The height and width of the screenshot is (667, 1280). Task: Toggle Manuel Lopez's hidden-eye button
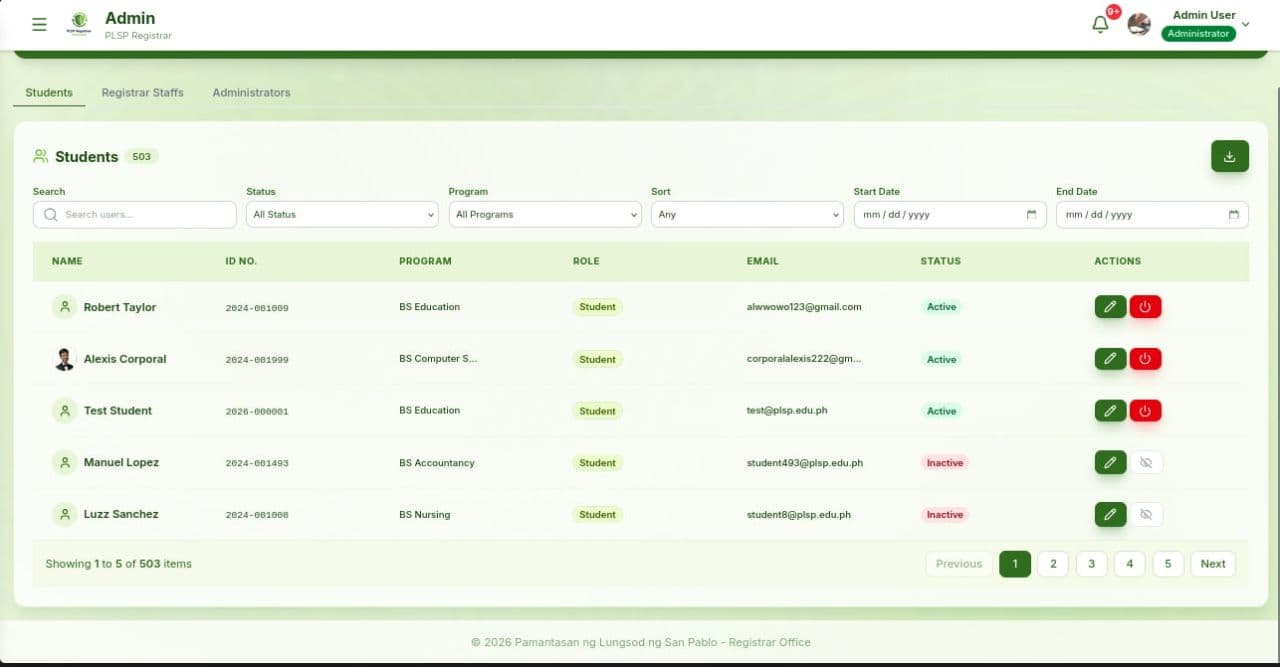tap(1146, 462)
